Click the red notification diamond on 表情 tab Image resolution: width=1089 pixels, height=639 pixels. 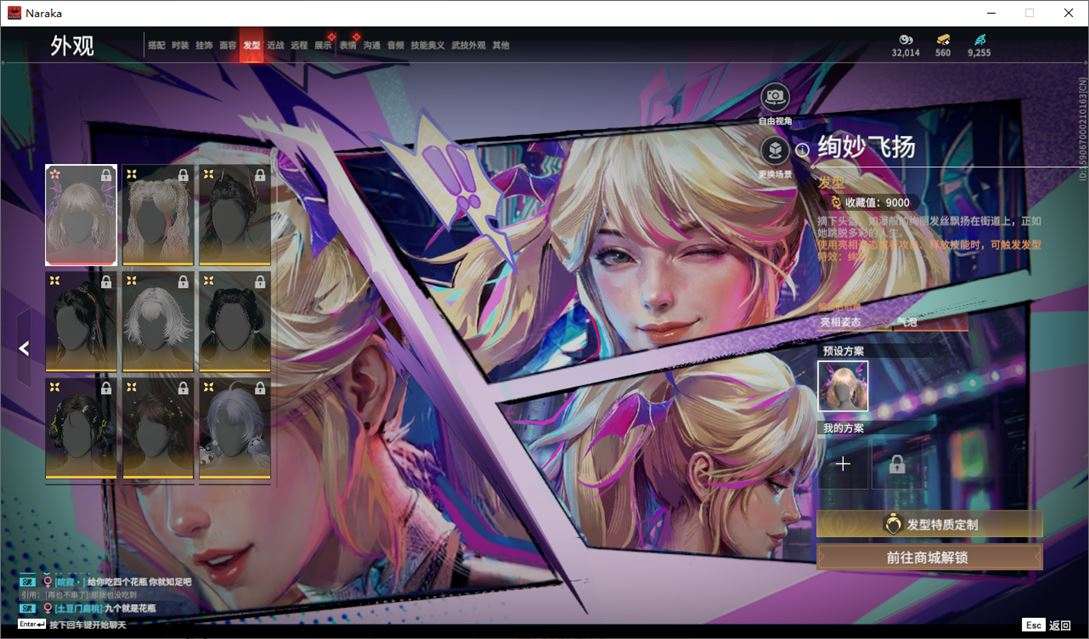click(x=356, y=36)
